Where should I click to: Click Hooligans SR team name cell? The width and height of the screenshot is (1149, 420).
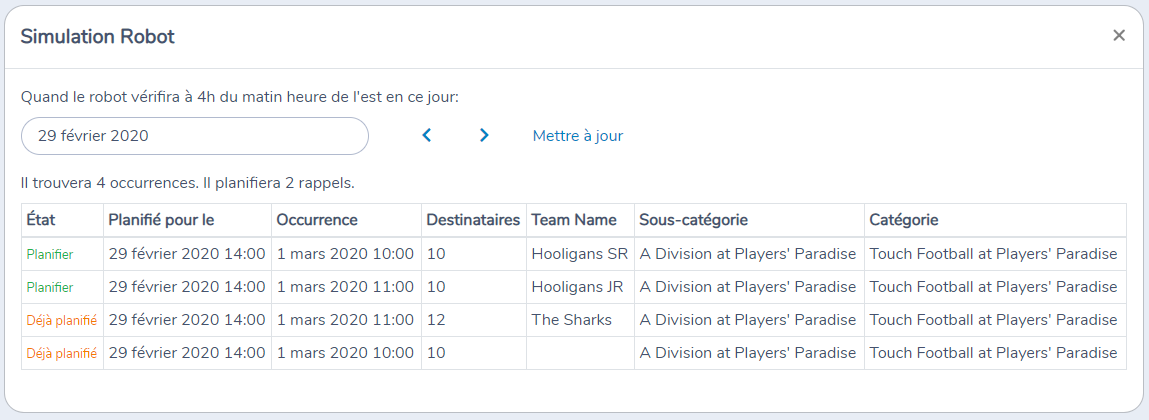[580, 254]
